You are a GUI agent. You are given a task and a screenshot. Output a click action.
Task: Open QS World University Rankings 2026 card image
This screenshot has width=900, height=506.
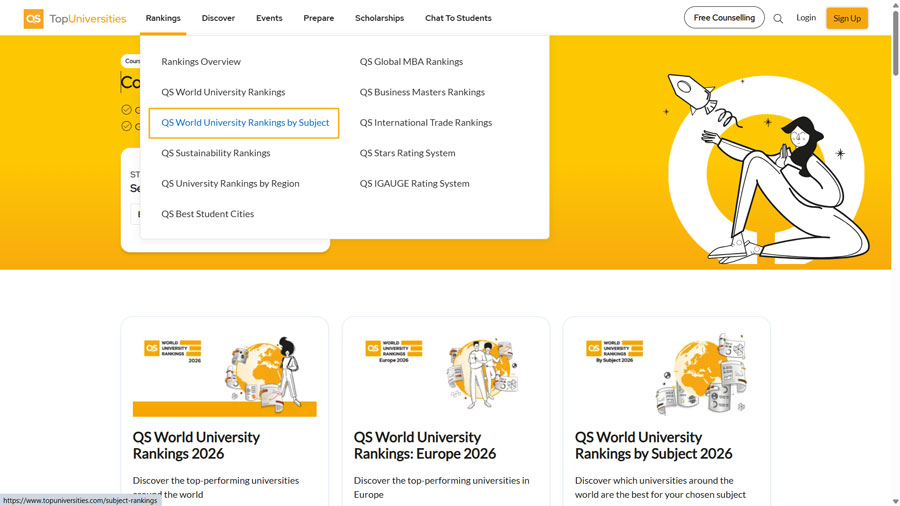(x=224, y=373)
